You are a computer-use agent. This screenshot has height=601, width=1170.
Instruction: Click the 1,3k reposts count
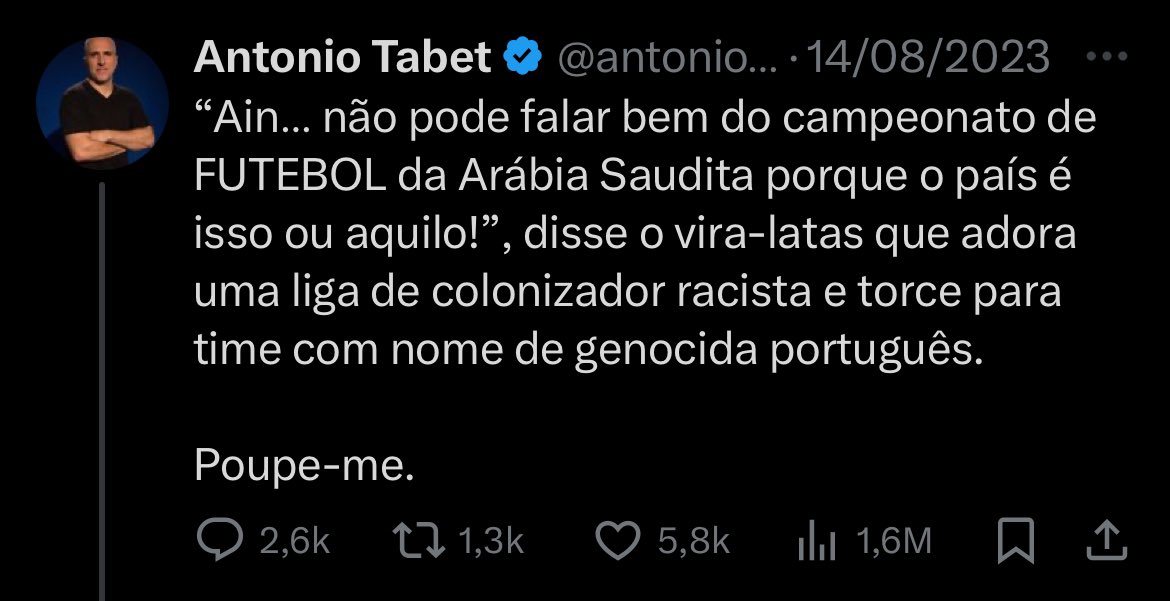pos(490,542)
